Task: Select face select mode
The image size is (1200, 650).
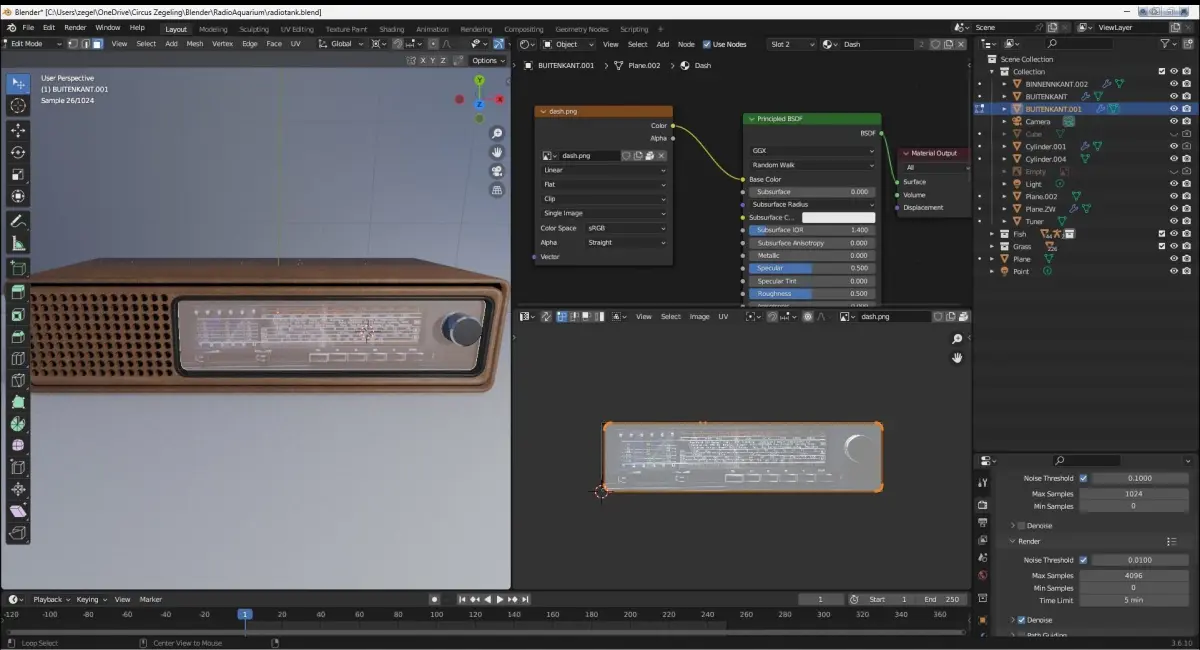Action: pyautogui.click(x=97, y=44)
